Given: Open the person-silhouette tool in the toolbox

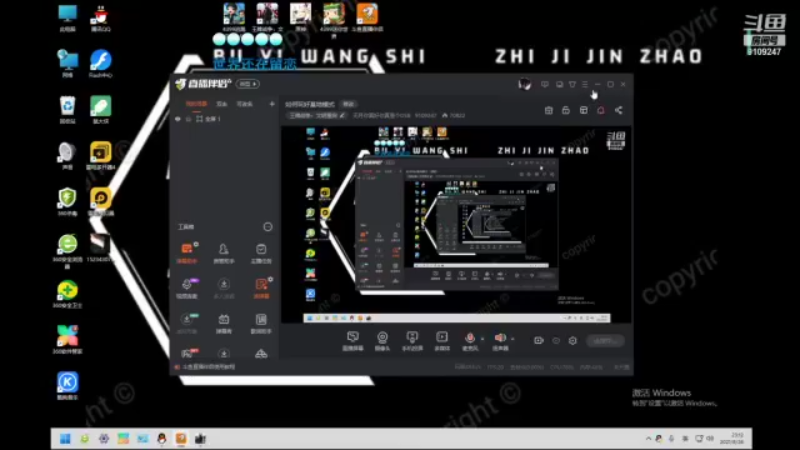Looking at the screenshot, I should point(223,253).
